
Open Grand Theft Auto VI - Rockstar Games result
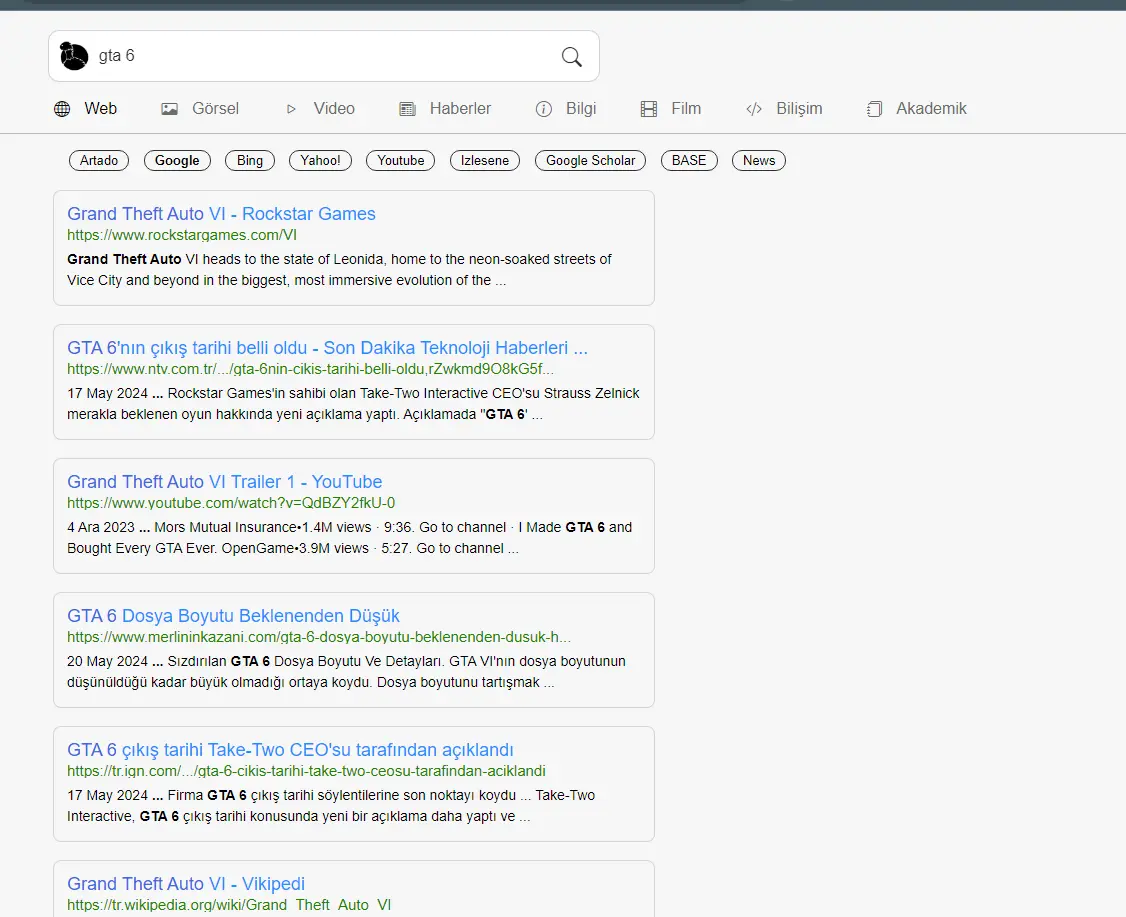(221, 214)
